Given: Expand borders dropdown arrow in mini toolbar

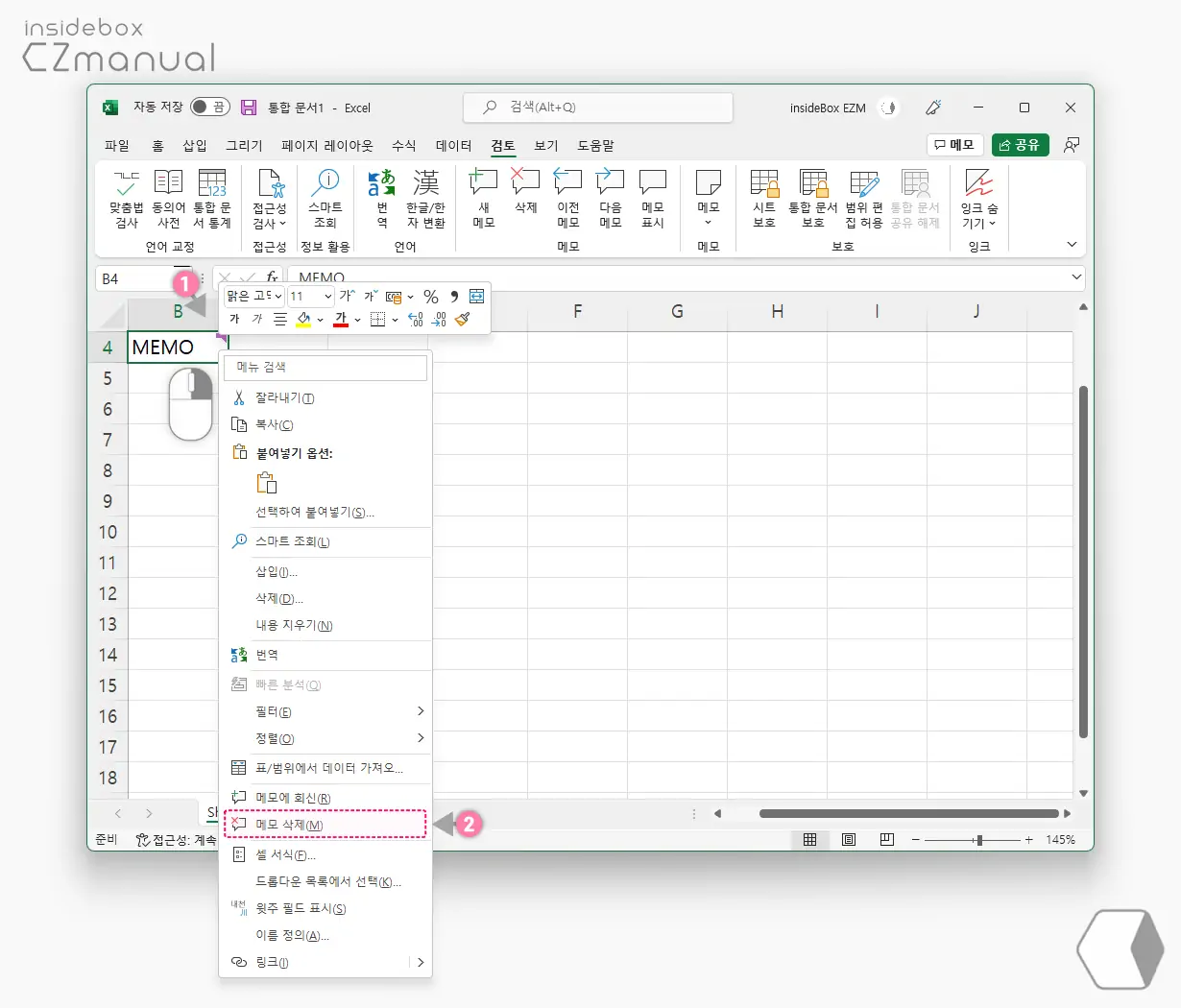Looking at the screenshot, I should [395, 320].
